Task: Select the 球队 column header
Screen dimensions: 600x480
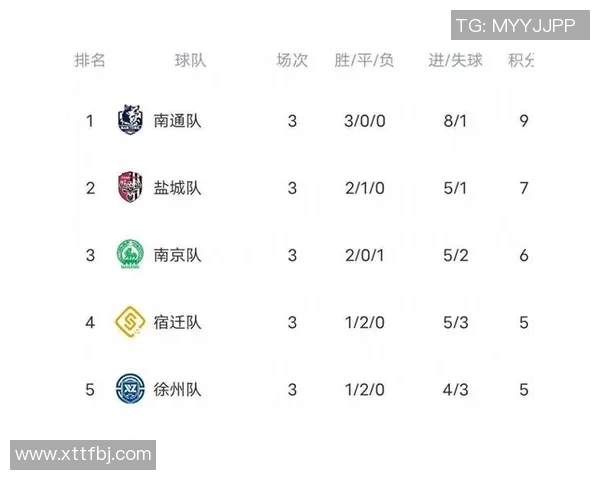Action: [190, 60]
